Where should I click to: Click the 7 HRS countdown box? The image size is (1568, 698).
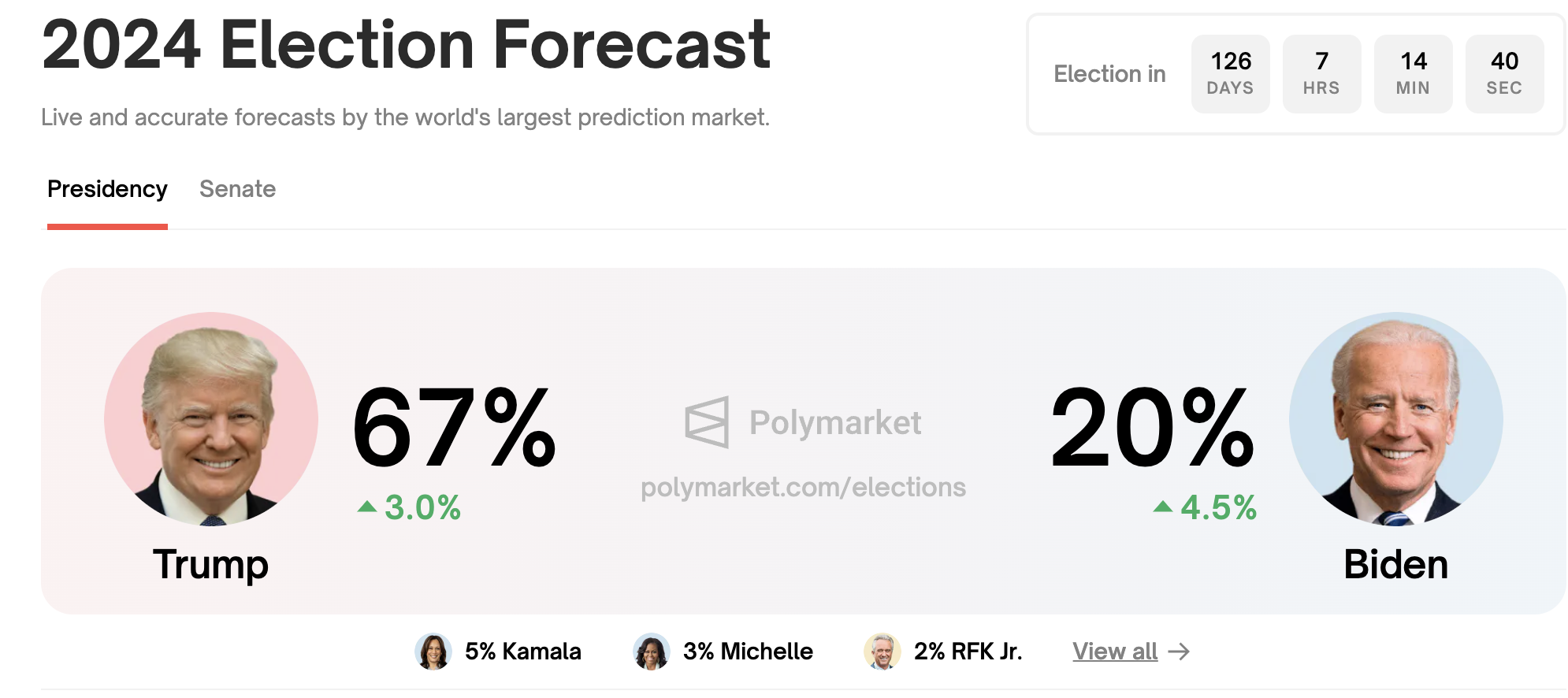(x=1321, y=73)
